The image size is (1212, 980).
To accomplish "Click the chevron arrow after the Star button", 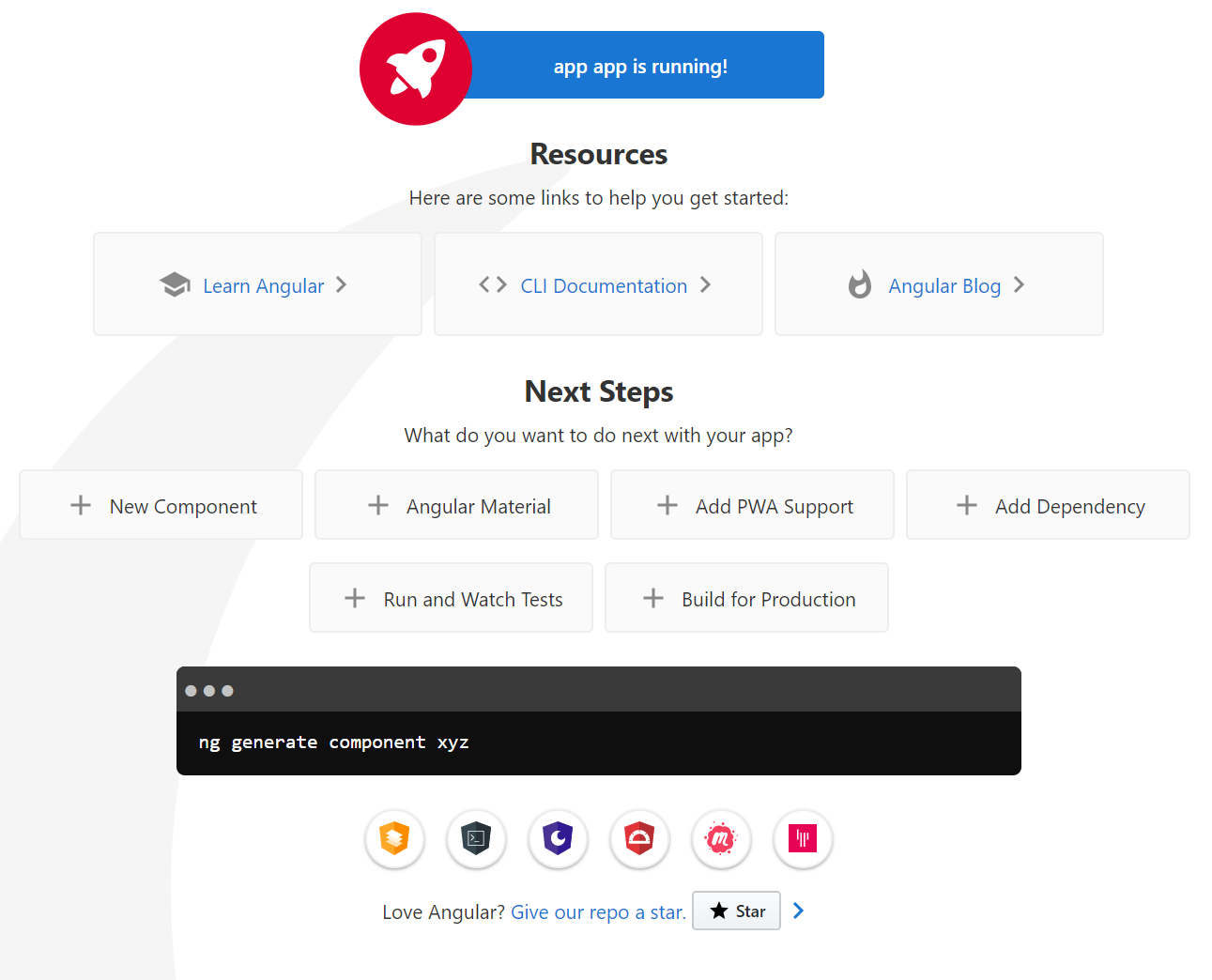I will tap(798, 911).
